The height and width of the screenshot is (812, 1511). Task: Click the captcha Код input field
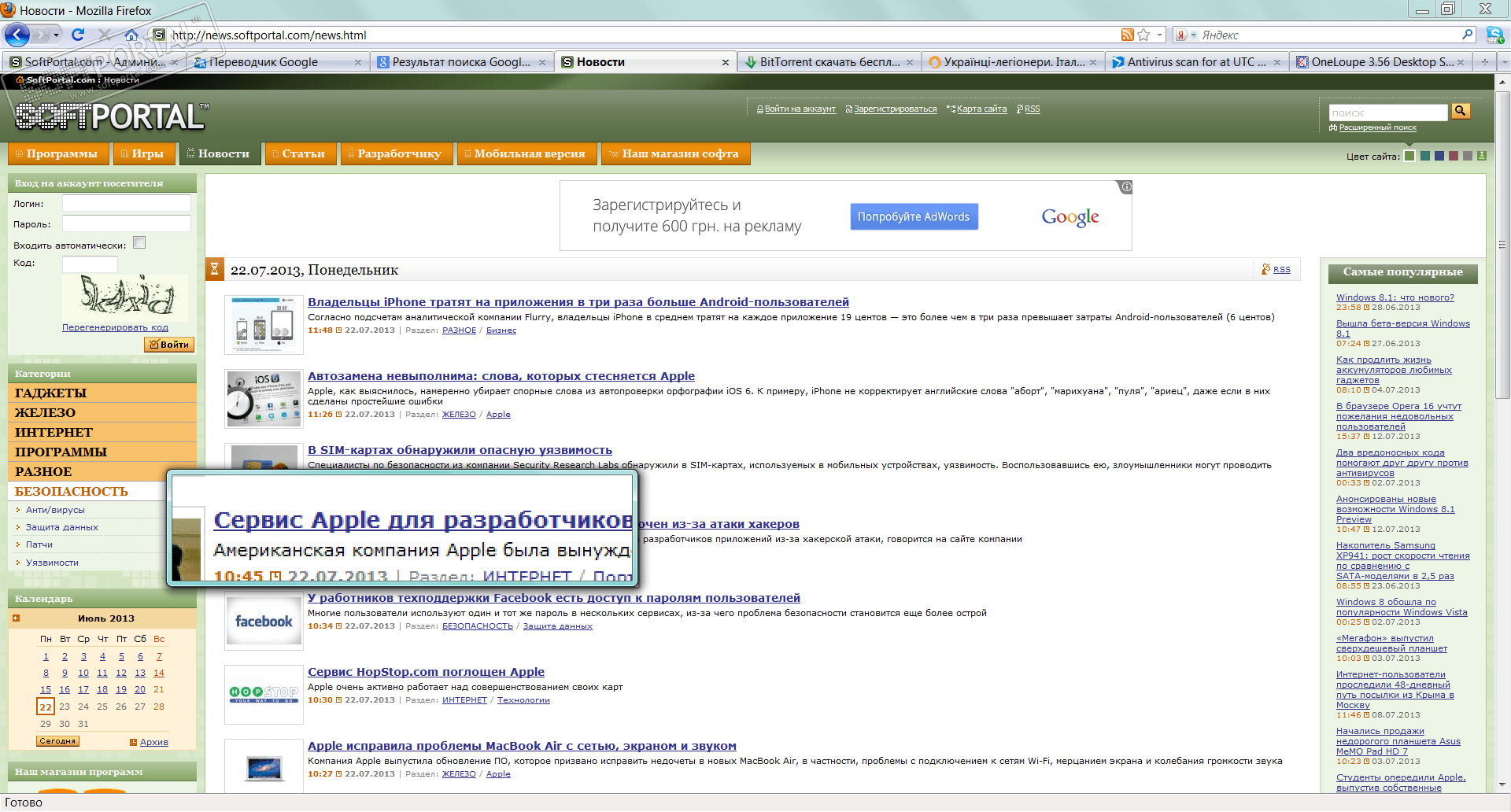[90, 264]
